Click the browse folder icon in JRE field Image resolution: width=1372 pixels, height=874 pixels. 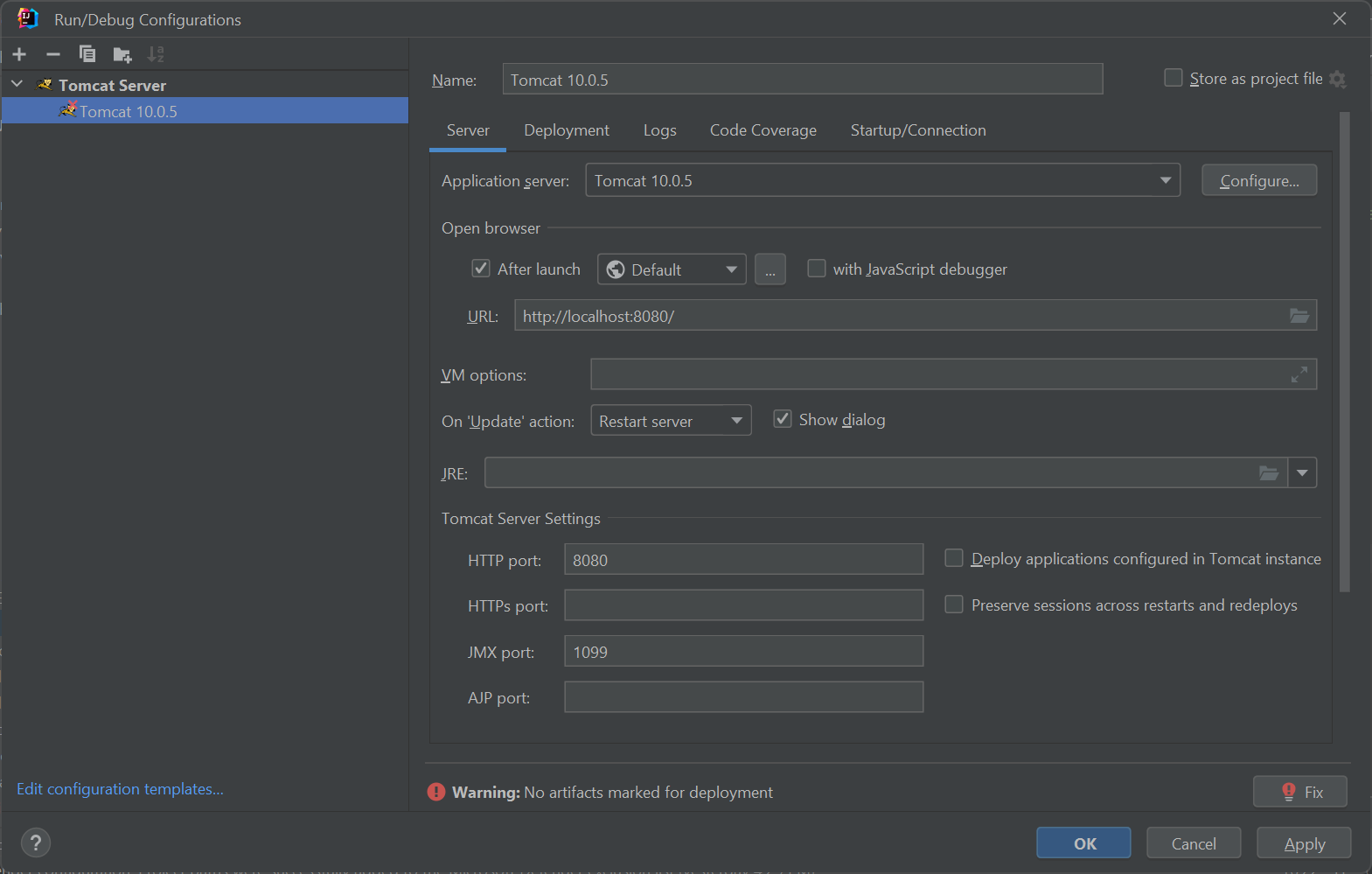[1269, 473]
